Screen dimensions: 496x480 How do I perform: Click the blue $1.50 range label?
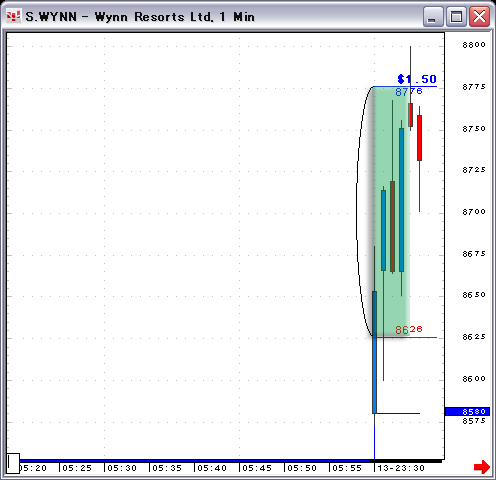pos(417,79)
